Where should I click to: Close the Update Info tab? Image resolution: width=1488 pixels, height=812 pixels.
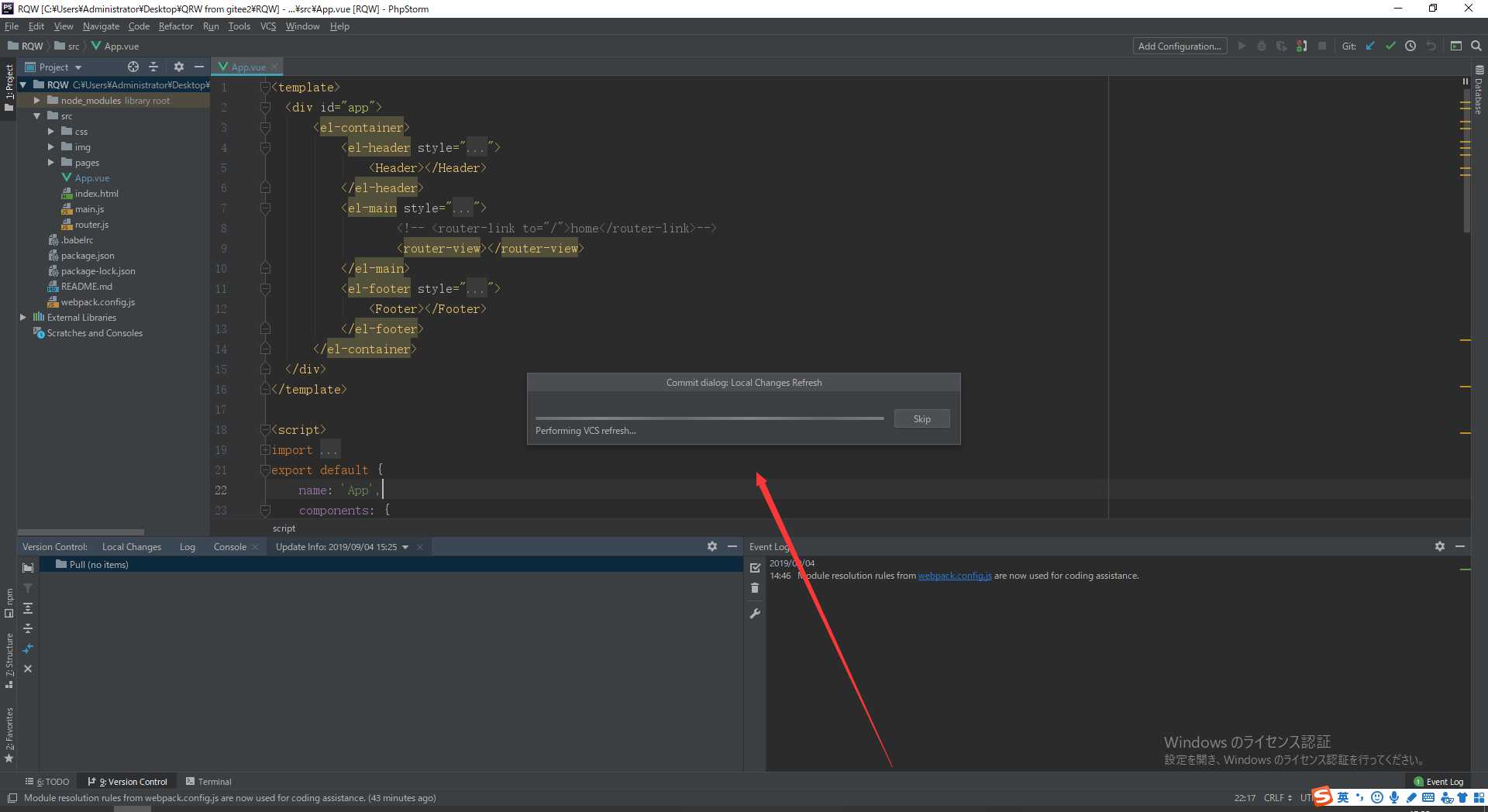(420, 547)
